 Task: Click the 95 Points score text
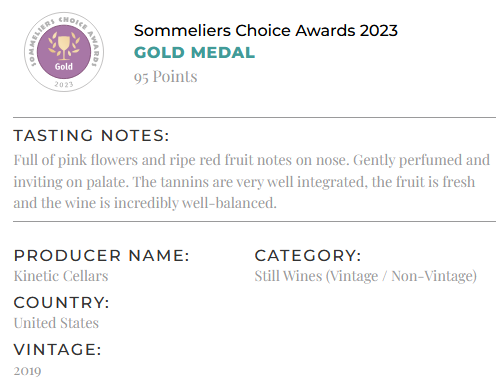point(166,77)
